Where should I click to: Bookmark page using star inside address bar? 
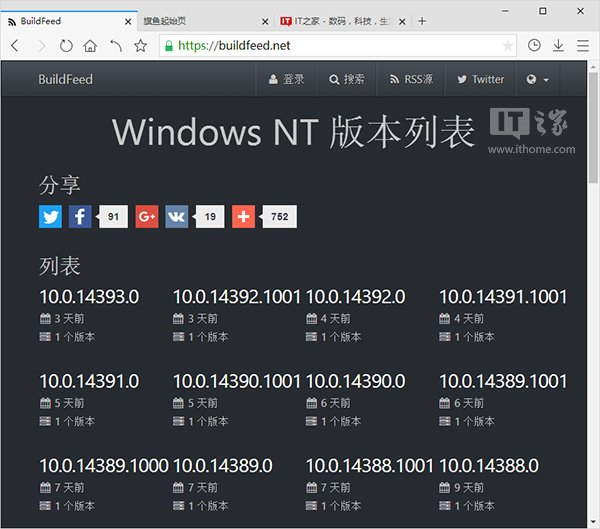coord(507,46)
